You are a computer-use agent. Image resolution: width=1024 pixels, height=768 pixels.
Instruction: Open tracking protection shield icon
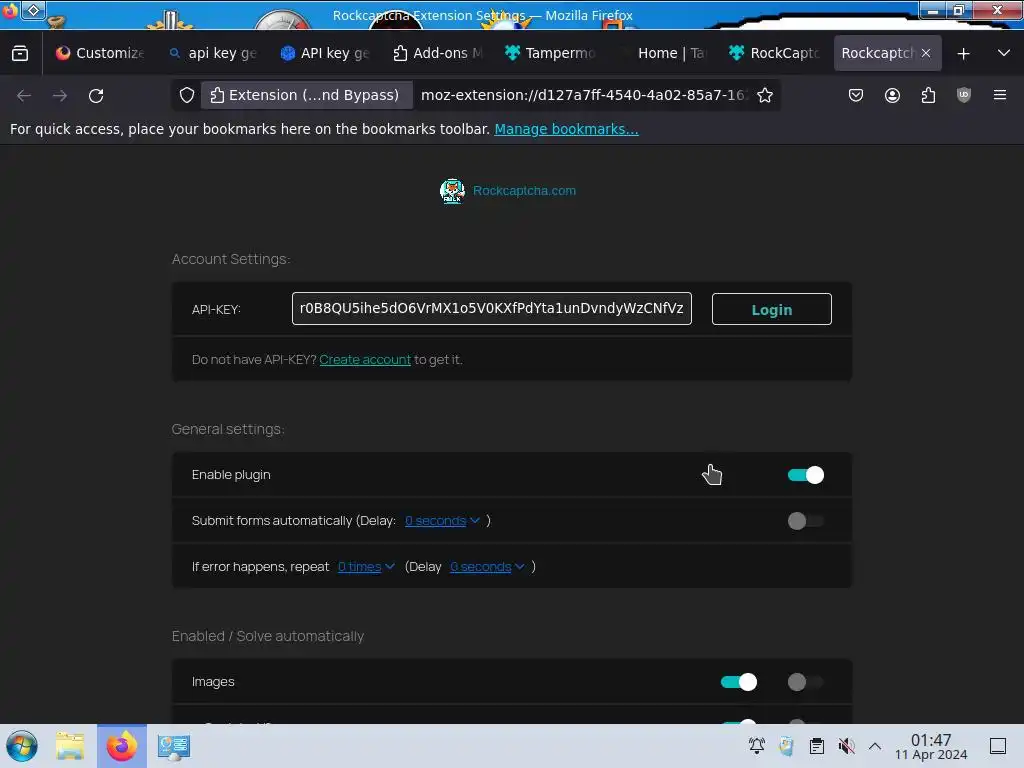pyautogui.click(x=187, y=95)
